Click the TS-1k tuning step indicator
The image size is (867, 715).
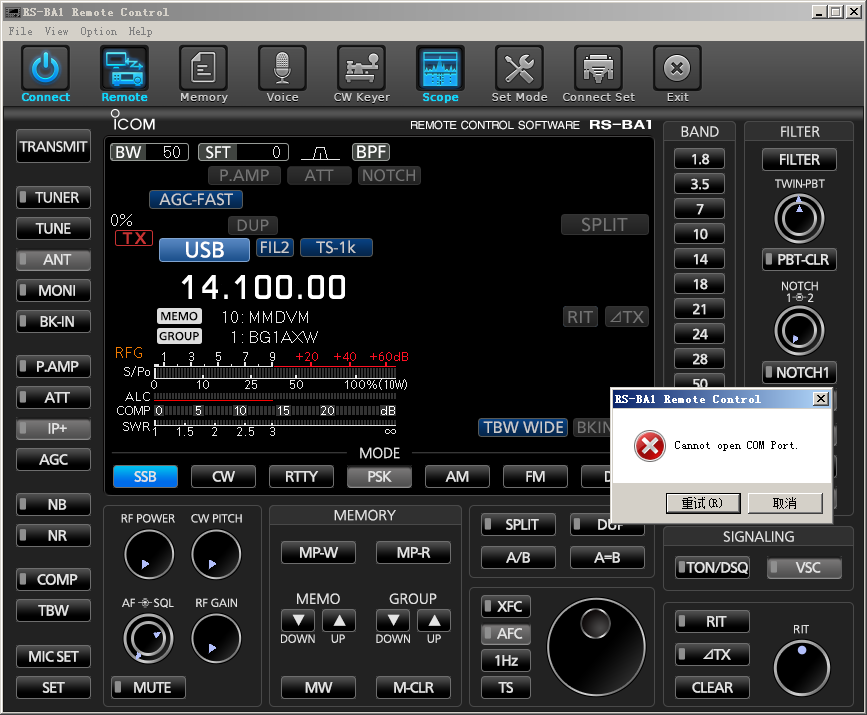point(336,247)
